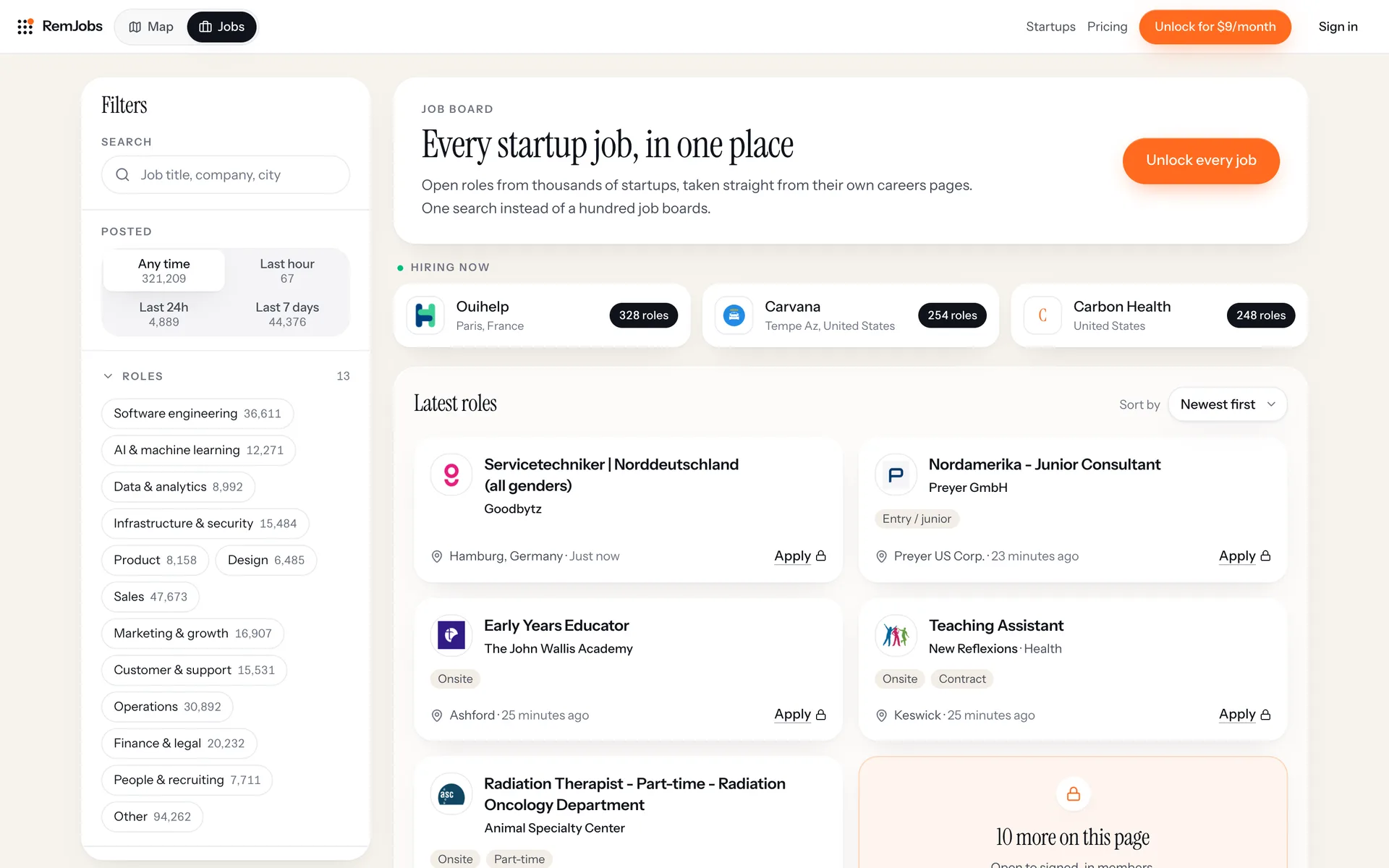Click the Carbon Health company logo
This screenshot has height=868, width=1389.
[1042, 315]
